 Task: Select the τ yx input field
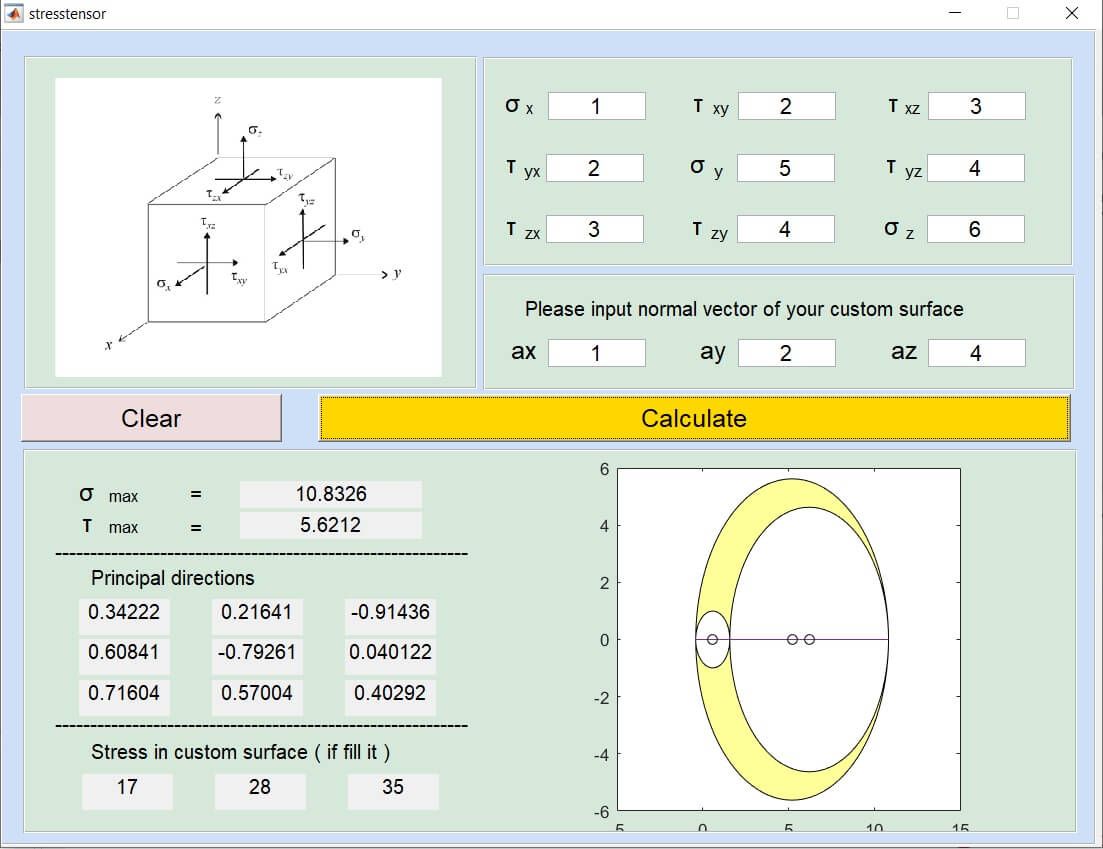pos(594,168)
